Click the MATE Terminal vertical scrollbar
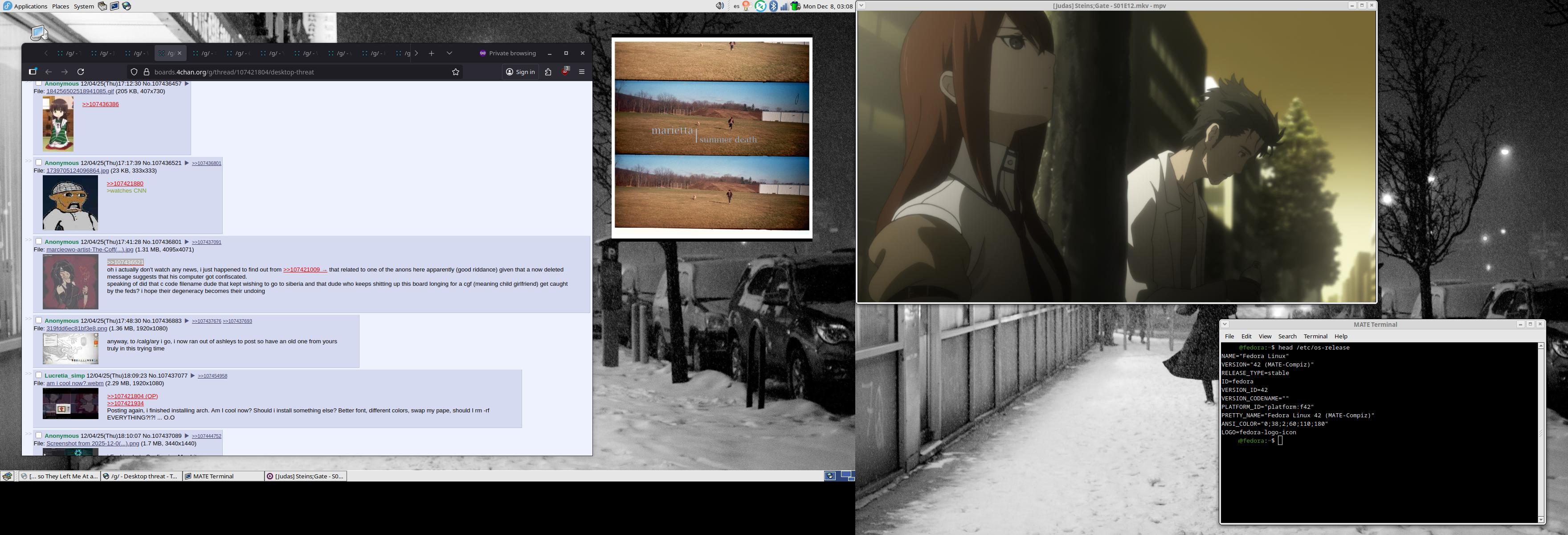The height and width of the screenshot is (535, 1568). point(1541,432)
